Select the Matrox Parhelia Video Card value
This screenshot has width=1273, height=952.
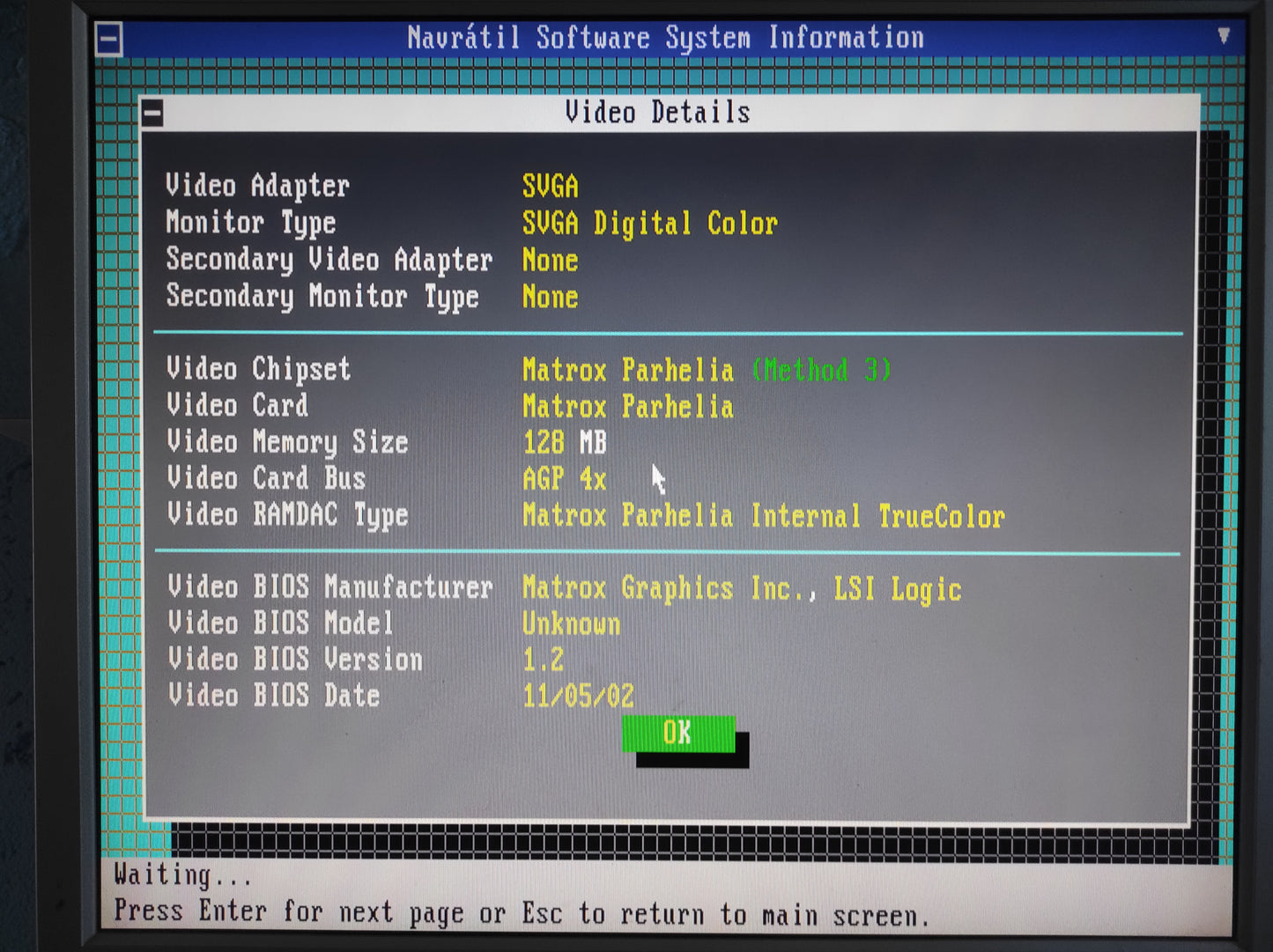point(627,407)
